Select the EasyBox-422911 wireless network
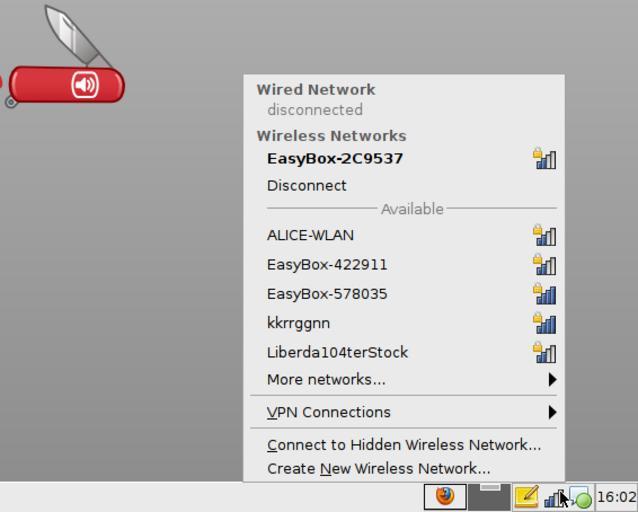This screenshot has height=512, width=638. click(327, 265)
